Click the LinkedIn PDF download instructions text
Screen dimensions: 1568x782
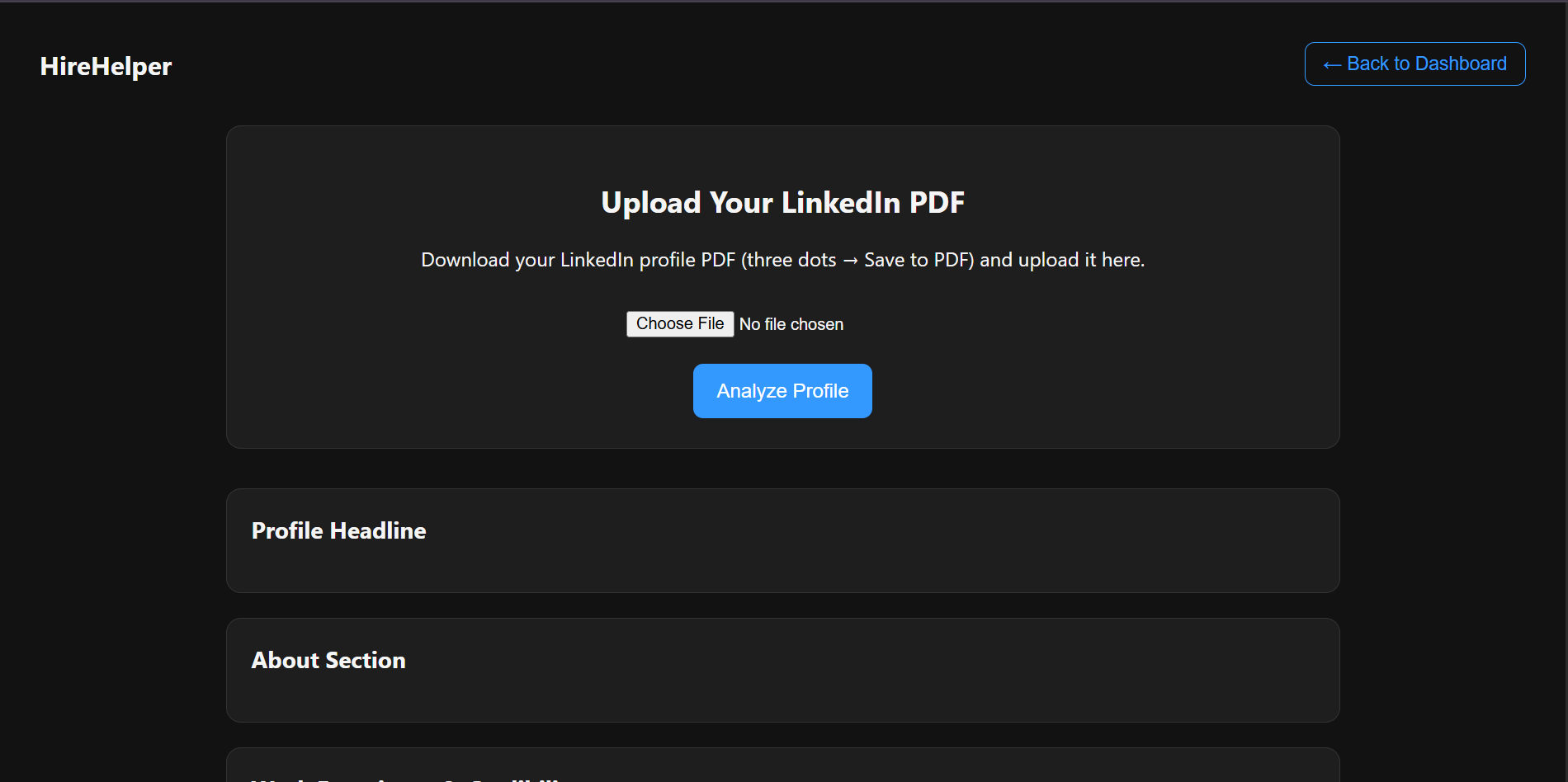782,260
